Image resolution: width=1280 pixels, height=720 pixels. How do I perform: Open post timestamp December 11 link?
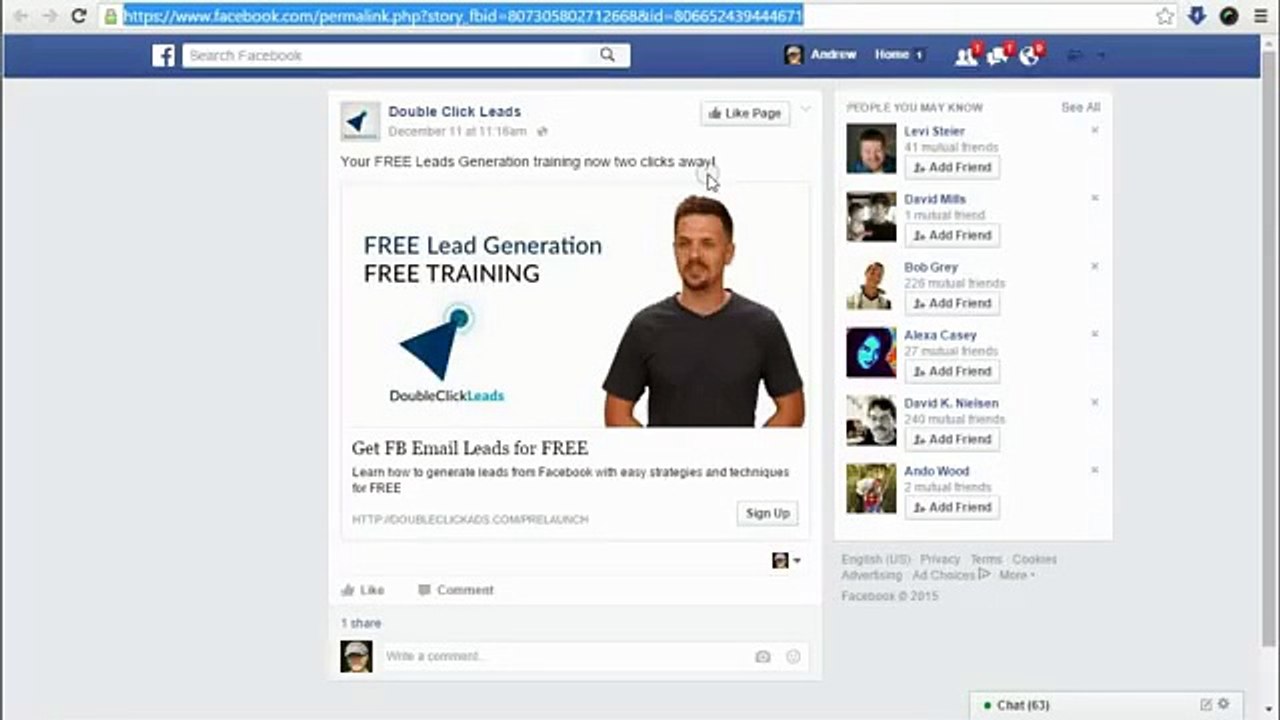457,131
